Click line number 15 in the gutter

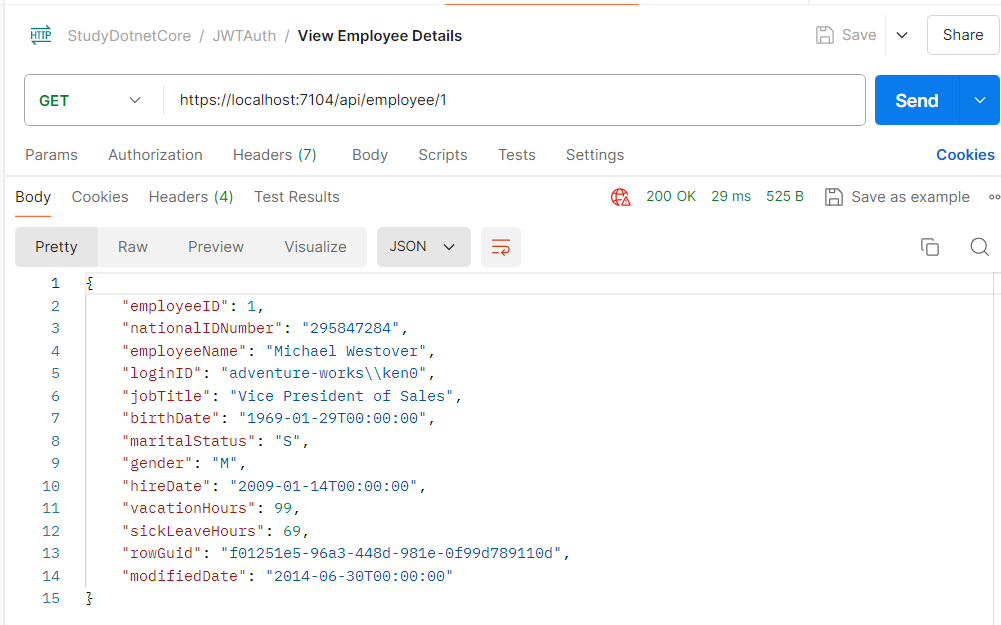pos(51,598)
